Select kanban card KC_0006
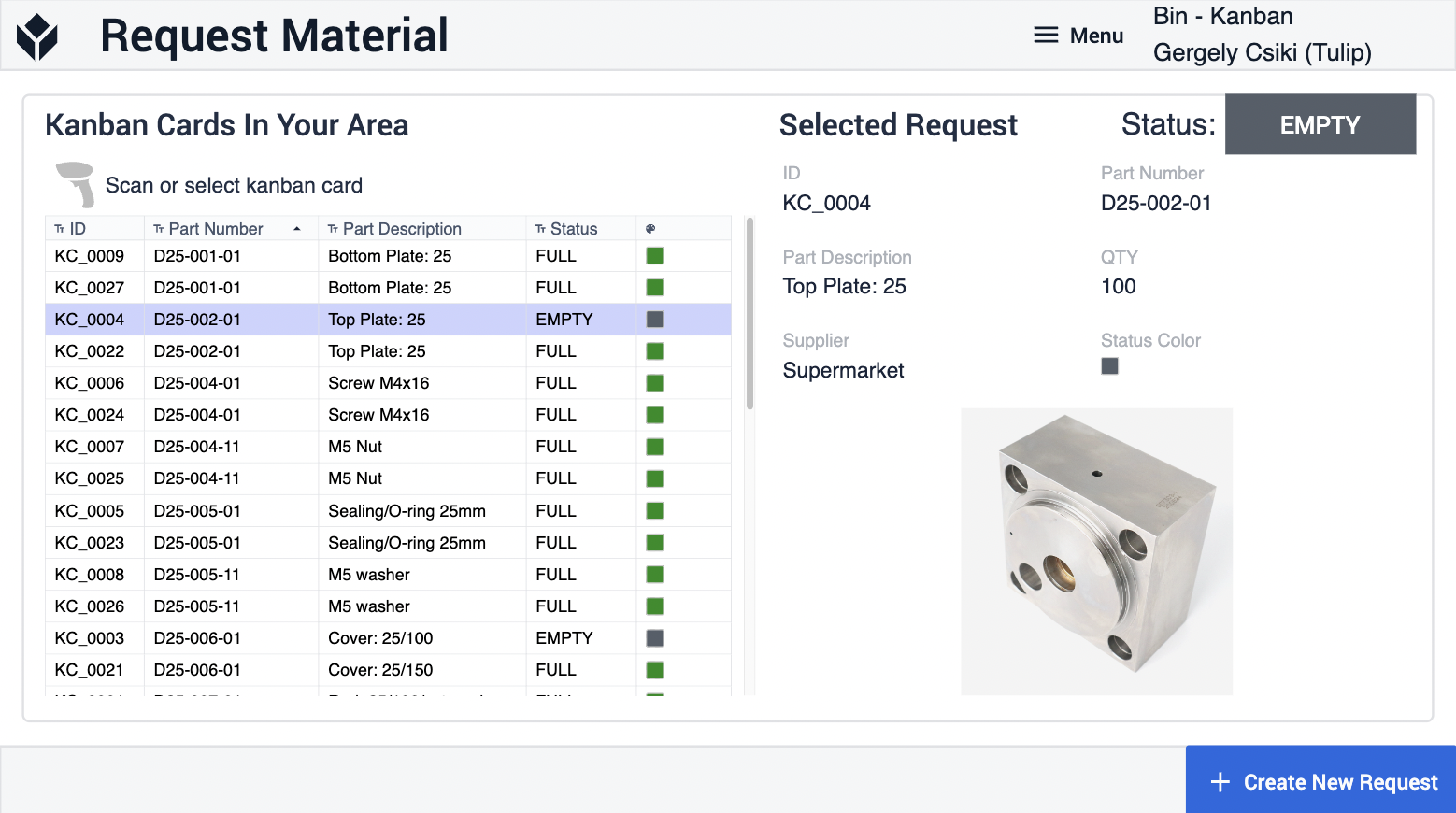The height and width of the screenshot is (813, 1456). click(x=388, y=383)
